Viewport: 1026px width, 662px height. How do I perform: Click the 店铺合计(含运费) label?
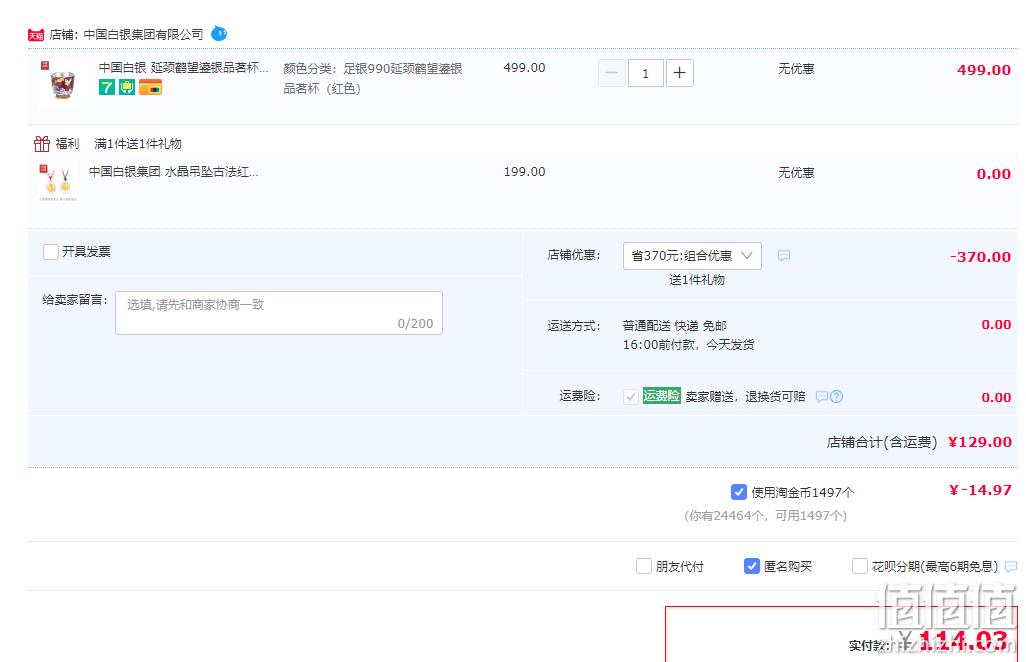tap(881, 442)
